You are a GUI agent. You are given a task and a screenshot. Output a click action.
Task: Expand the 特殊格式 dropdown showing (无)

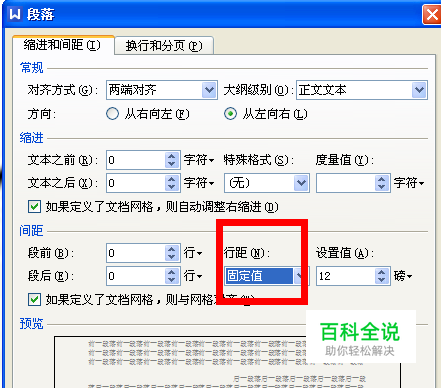[x=267, y=183]
